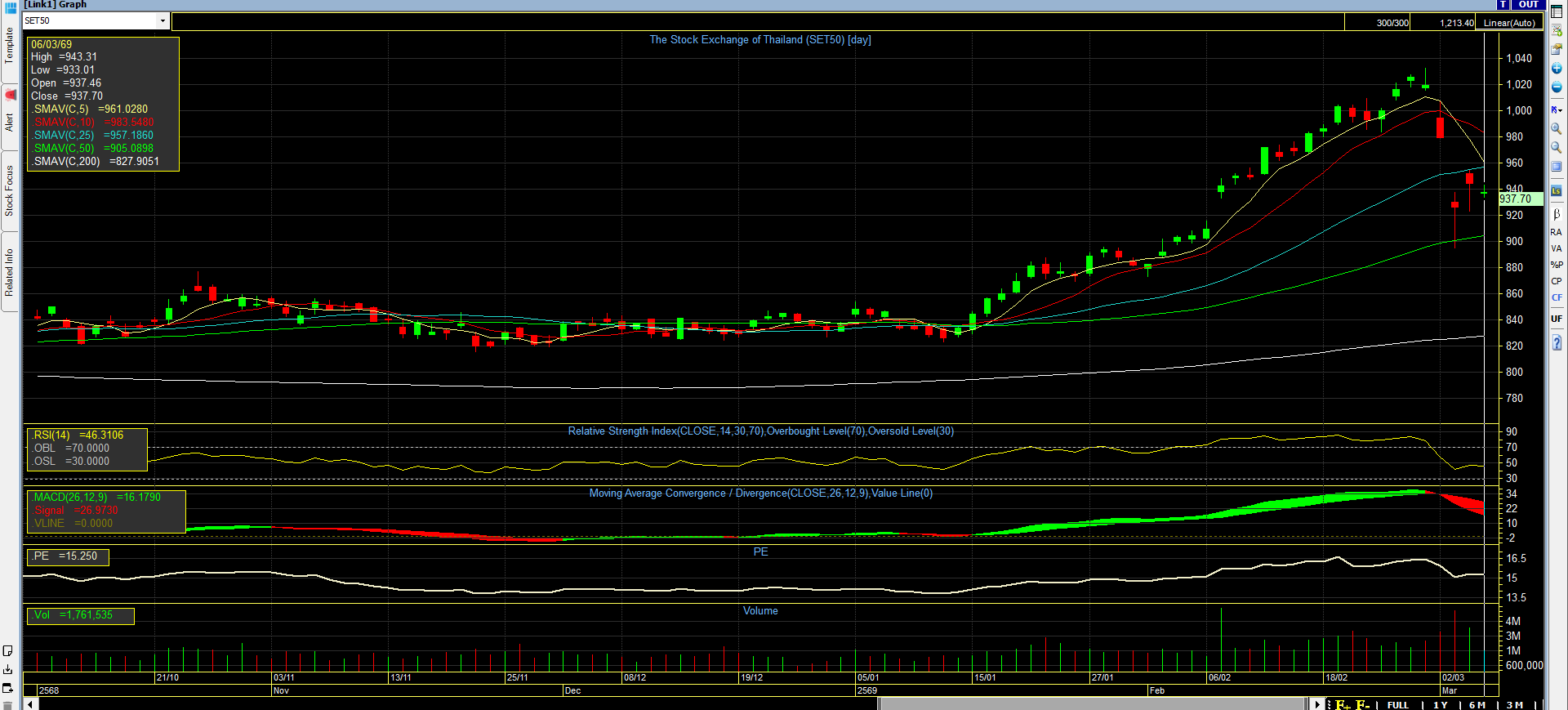The height and width of the screenshot is (710, 1568).
Task: Click the Ls icon in right toolbar
Action: 1557,191
